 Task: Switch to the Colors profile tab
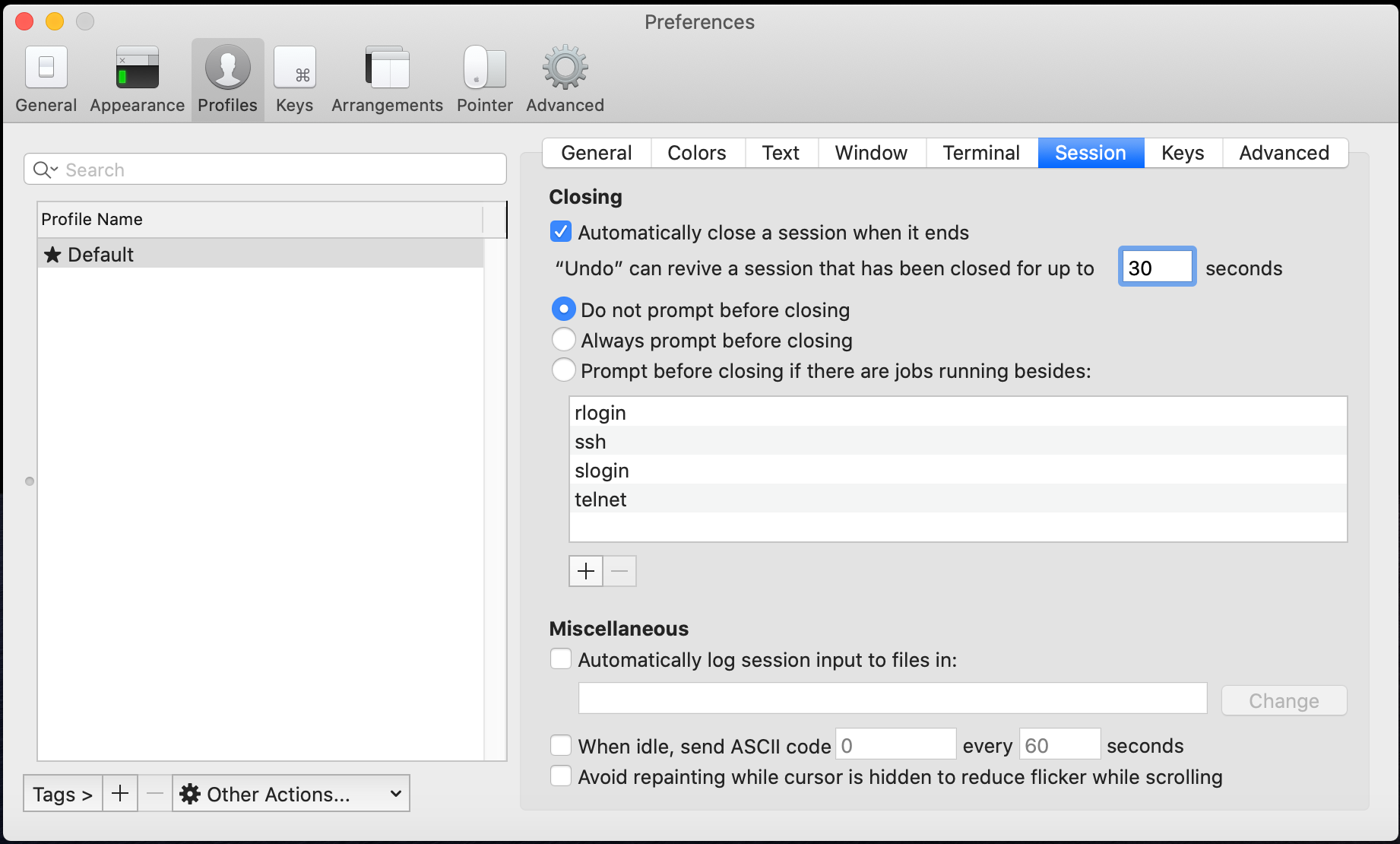point(696,152)
